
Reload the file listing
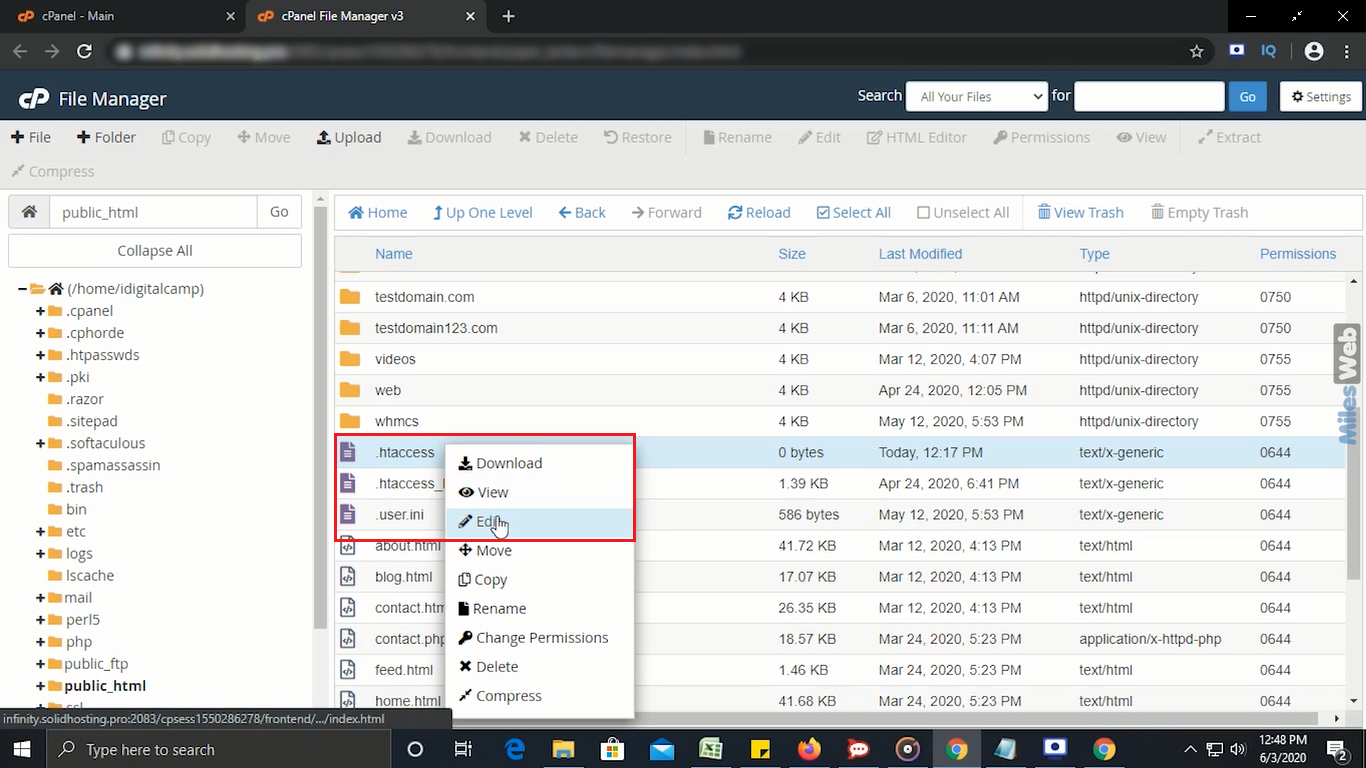click(759, 212)
